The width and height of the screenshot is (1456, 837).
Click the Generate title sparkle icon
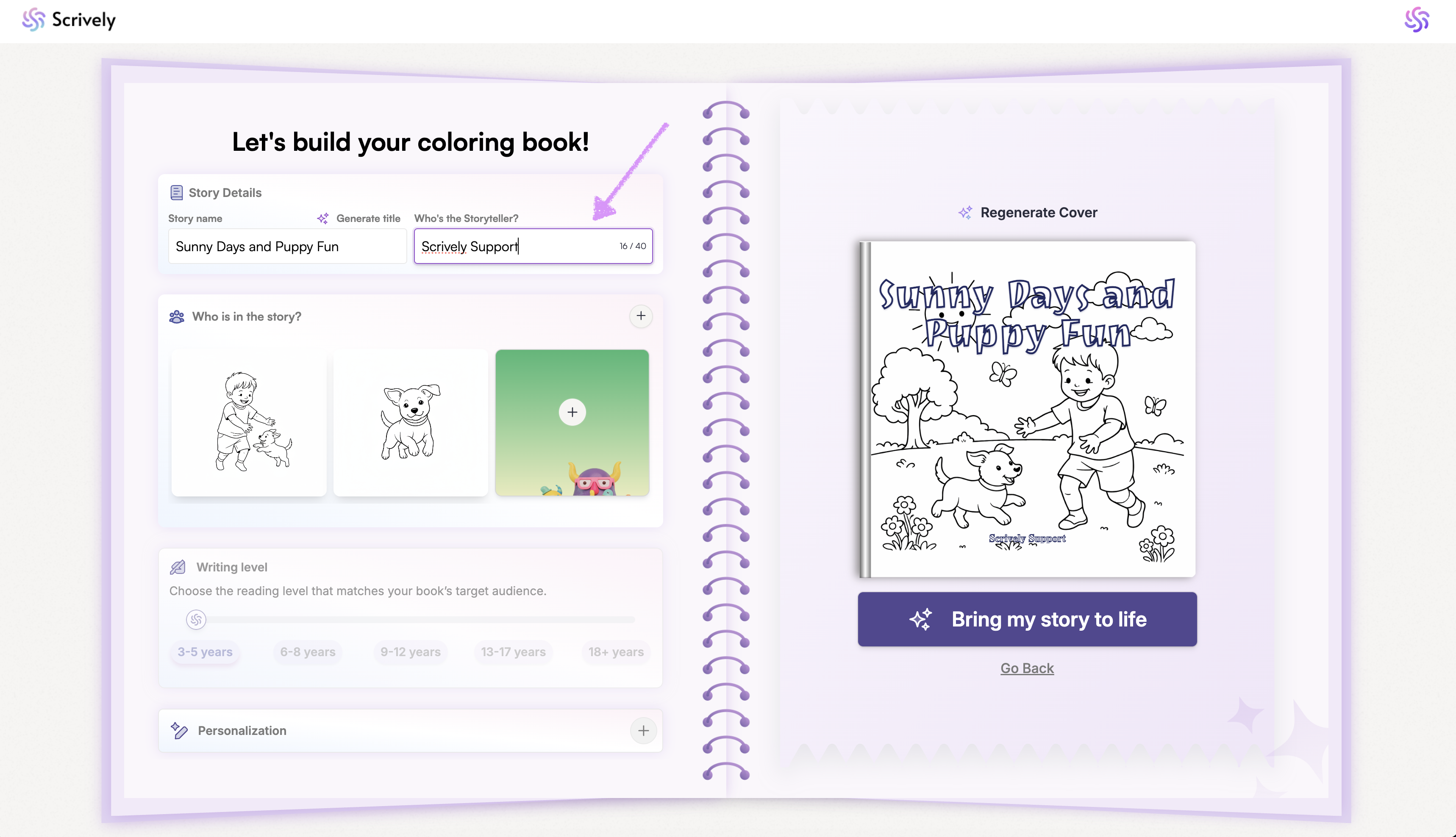pos(322,219)
